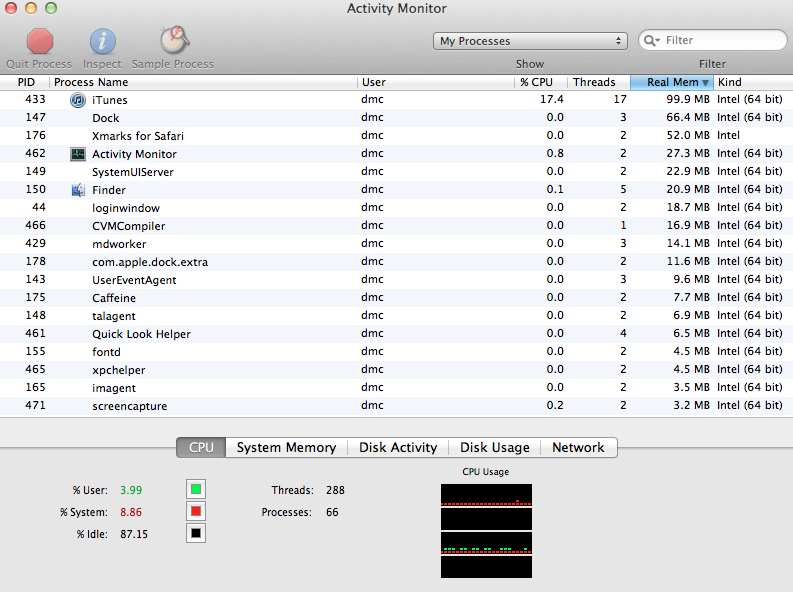The image size is (793, 592).
Task: Select the loginwindow process
Action: click(x=396, y=208)
